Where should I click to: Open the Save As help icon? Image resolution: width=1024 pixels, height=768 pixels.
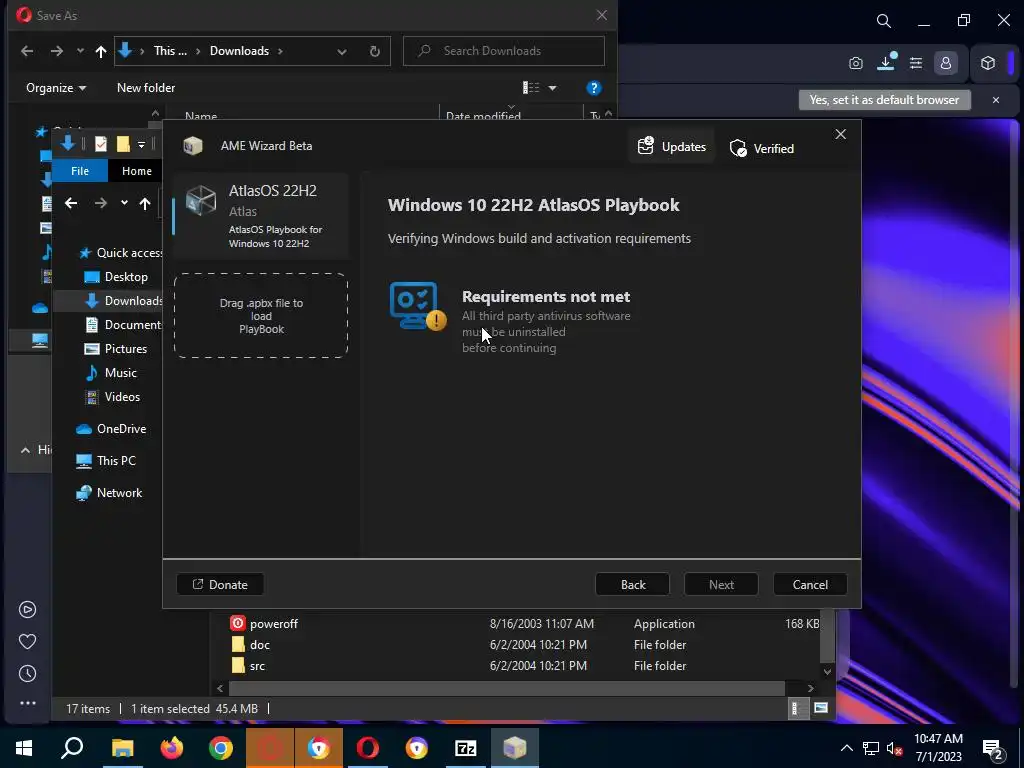pos(594,88)
